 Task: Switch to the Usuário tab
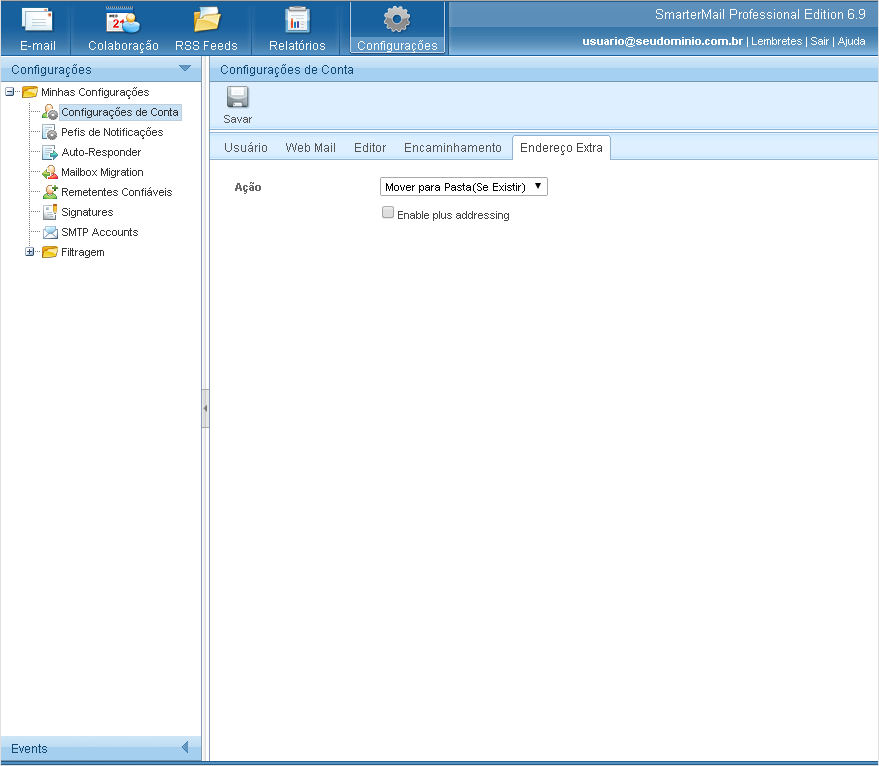(245, 148)
